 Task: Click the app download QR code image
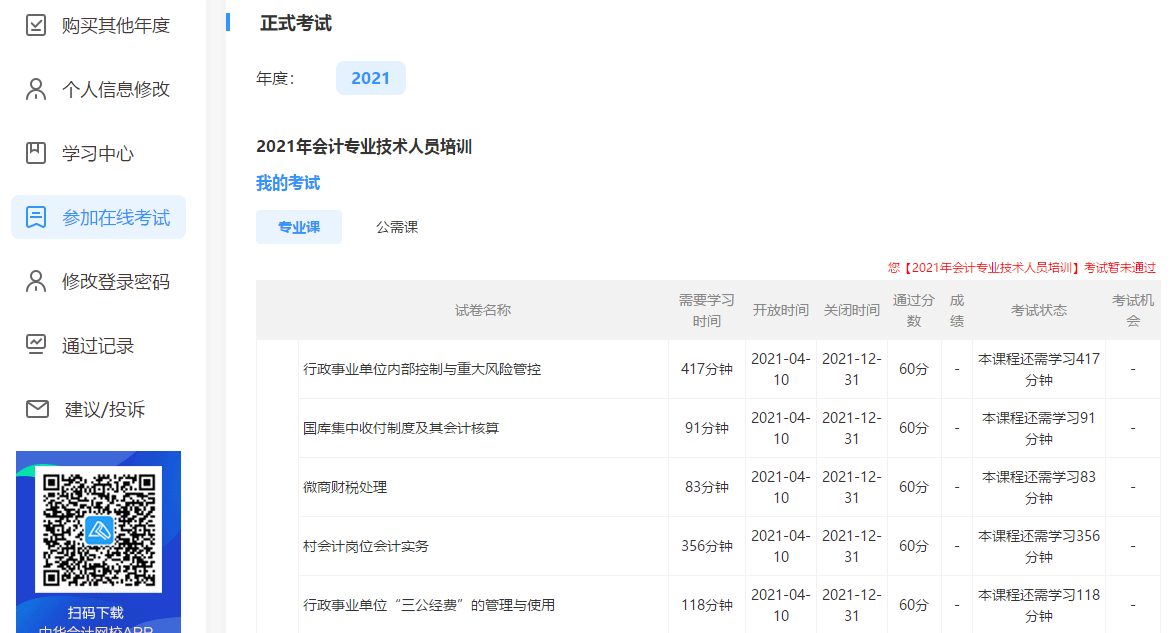click(x=98, y=529)
